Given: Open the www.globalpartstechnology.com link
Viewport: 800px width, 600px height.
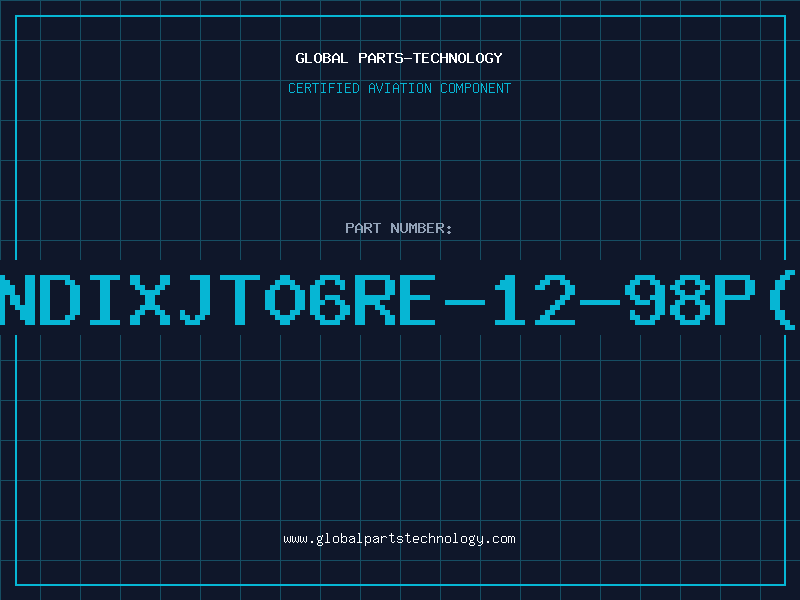Looking at the screenshot, I should (x=399, y=539).
